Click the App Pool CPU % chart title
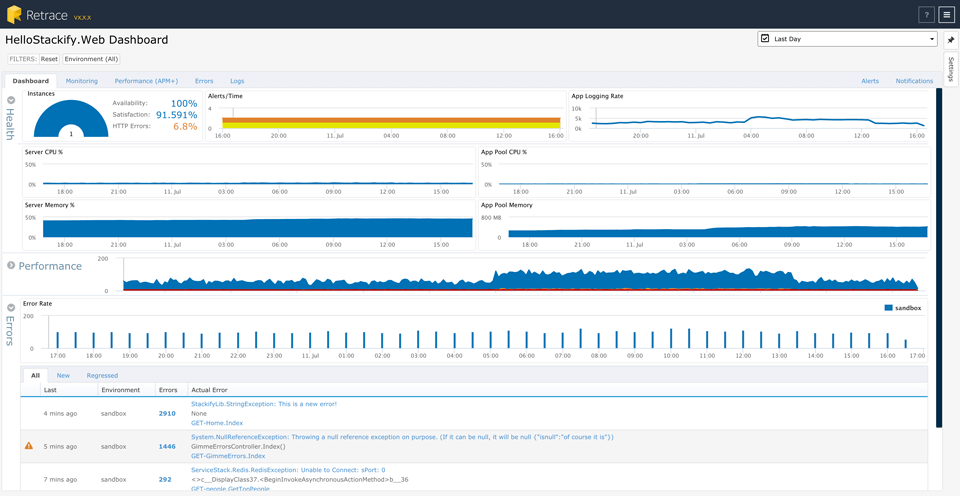Screen dimensions: 960x496 point(504,152)
